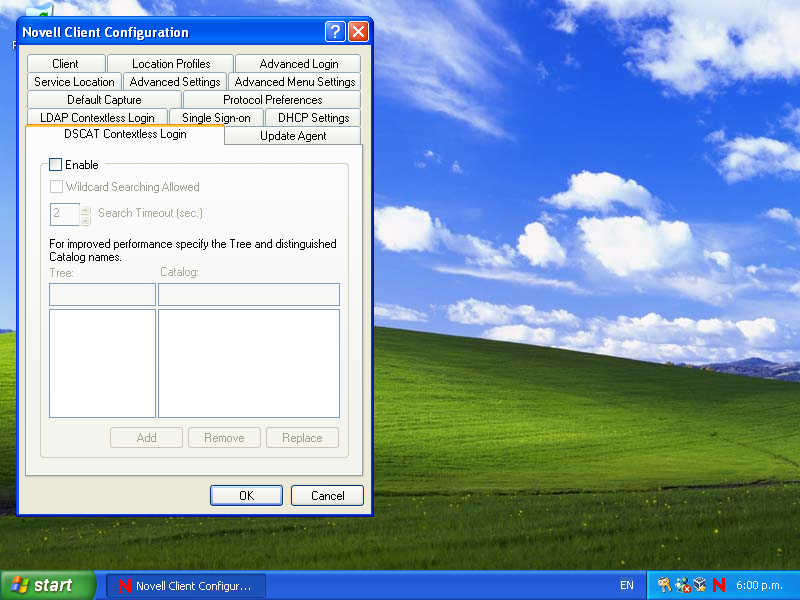Click the Add button
This screenshot has height=600, width=800.
coord(146,438)
